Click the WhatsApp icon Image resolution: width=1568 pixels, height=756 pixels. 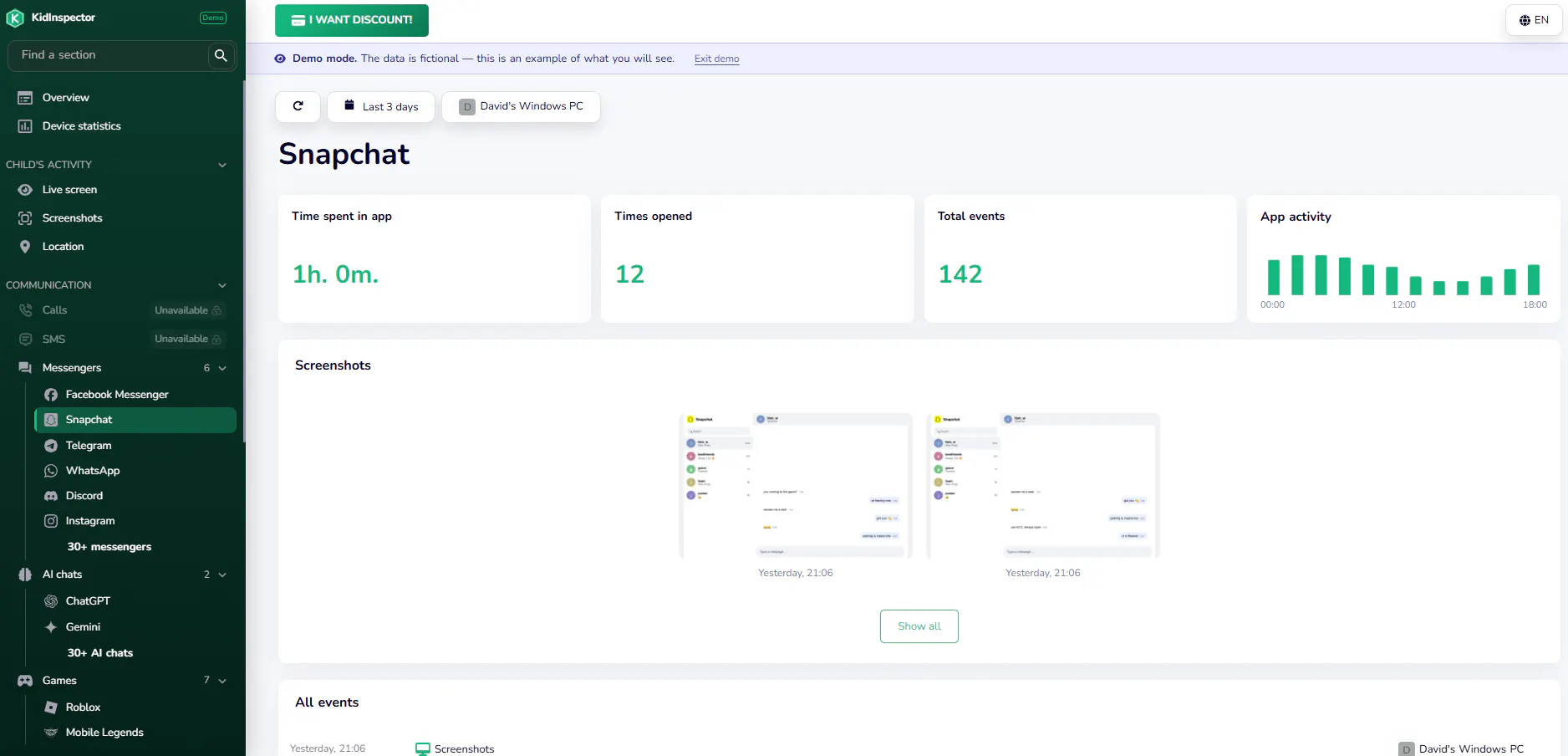point(51,471)
